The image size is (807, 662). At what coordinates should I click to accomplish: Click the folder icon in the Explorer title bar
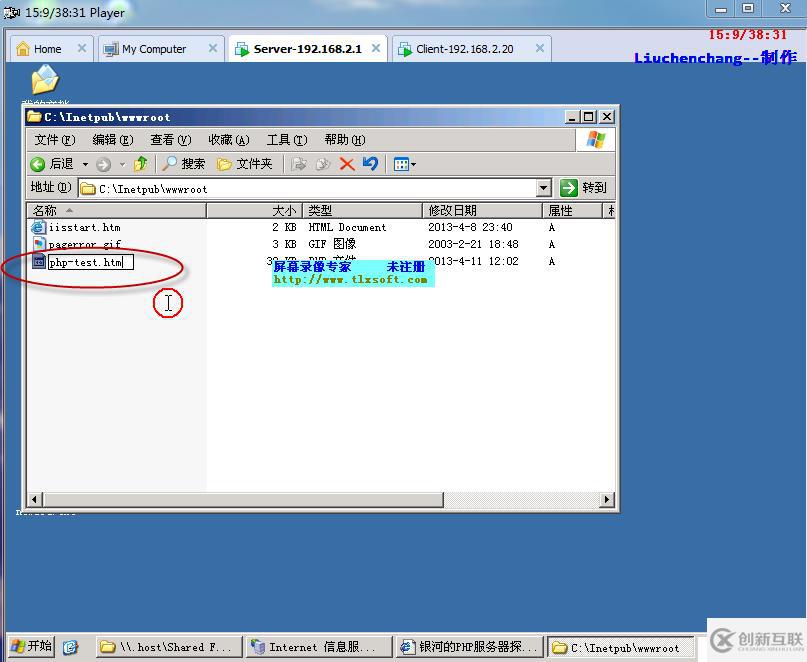click(34, 117)
